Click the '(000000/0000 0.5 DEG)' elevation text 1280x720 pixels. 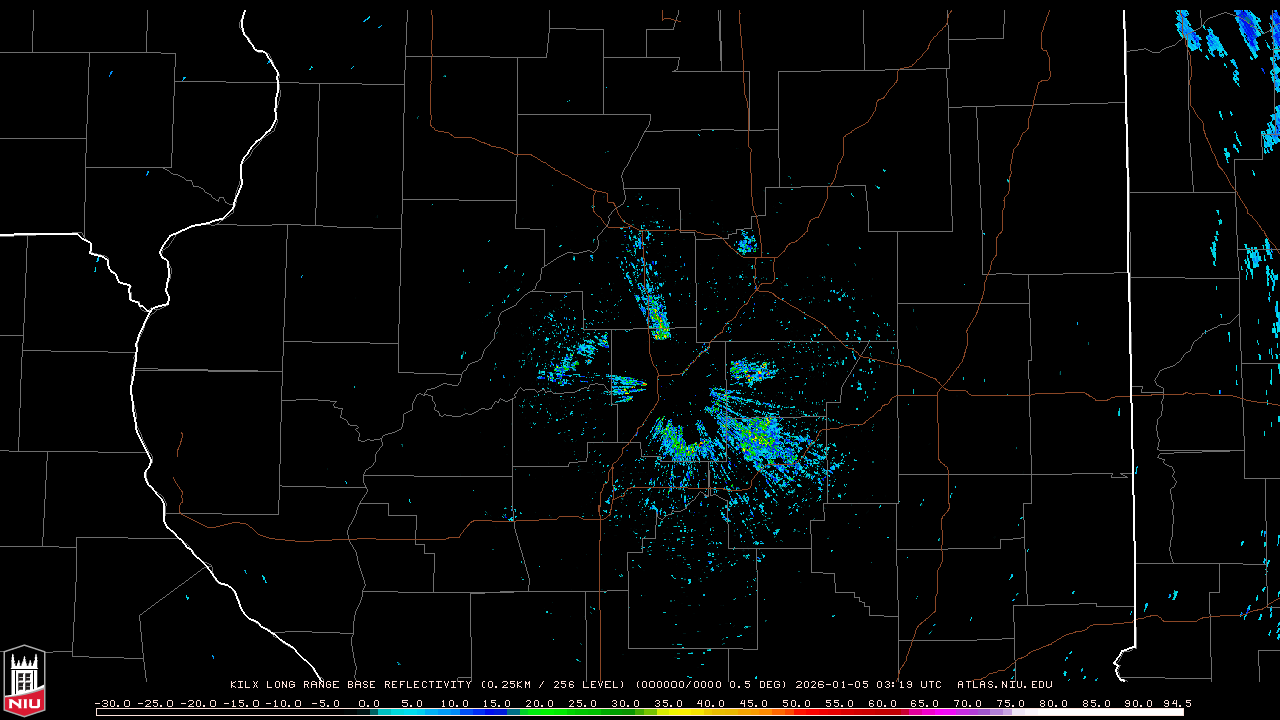click(x=711, y=685)
